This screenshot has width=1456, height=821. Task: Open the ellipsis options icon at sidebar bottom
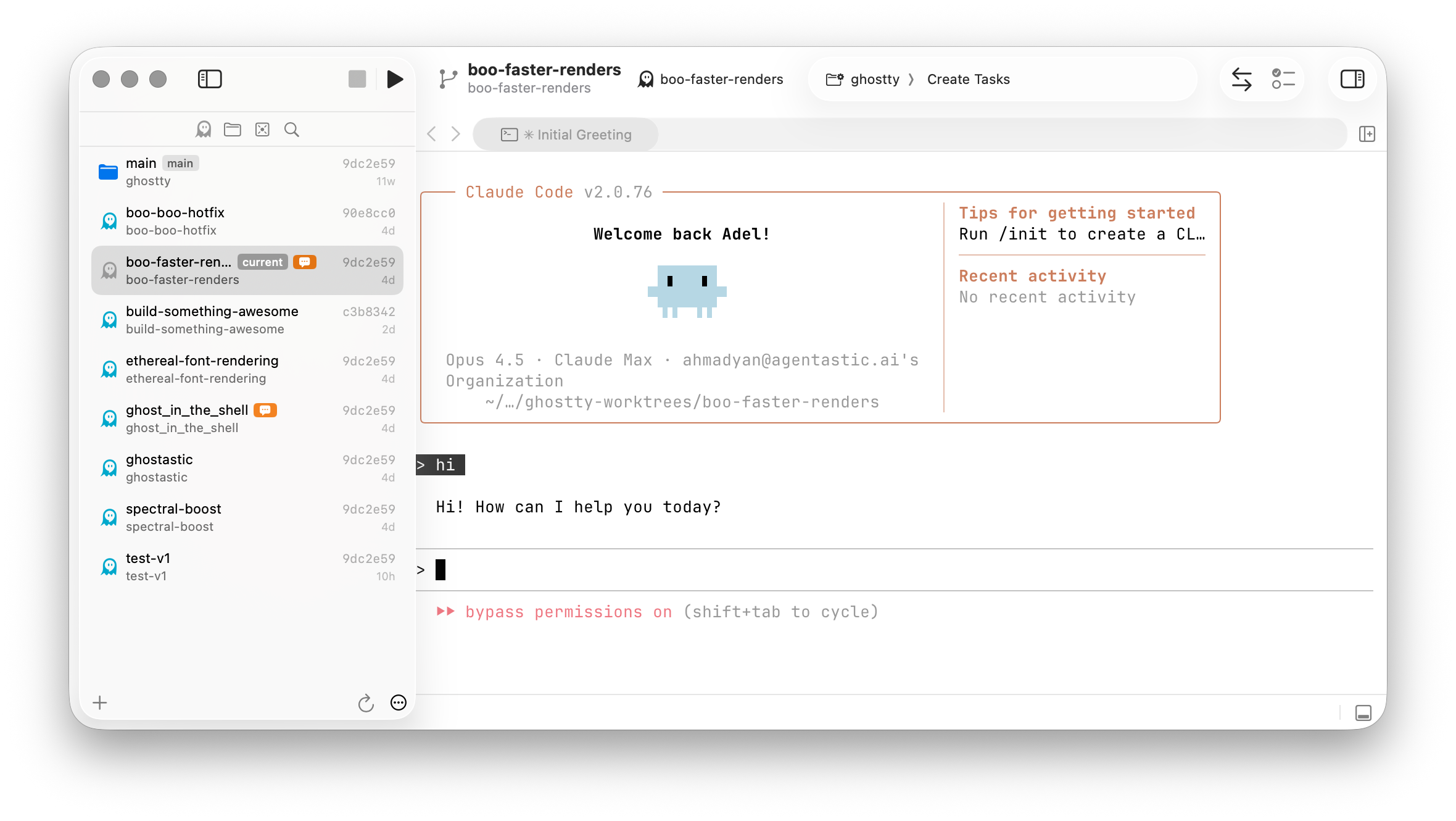point(398,702)
